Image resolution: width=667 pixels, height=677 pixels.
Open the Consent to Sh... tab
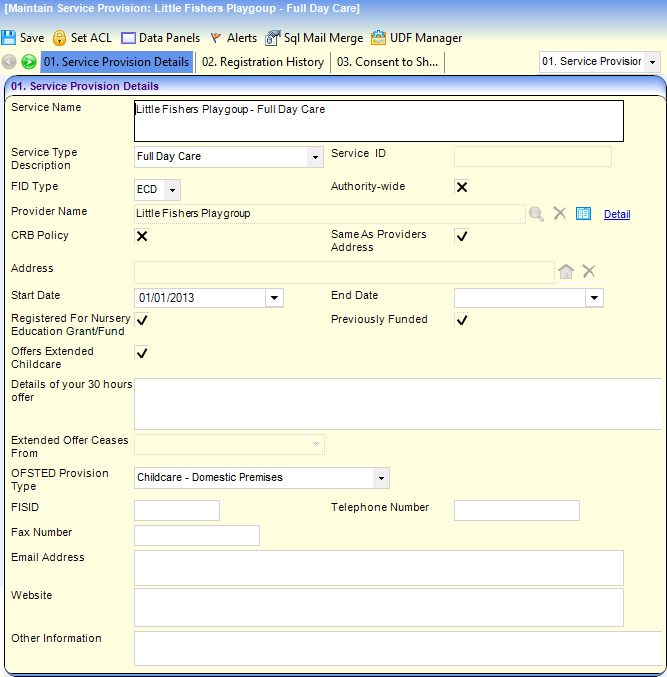click(x=387, y=62)
